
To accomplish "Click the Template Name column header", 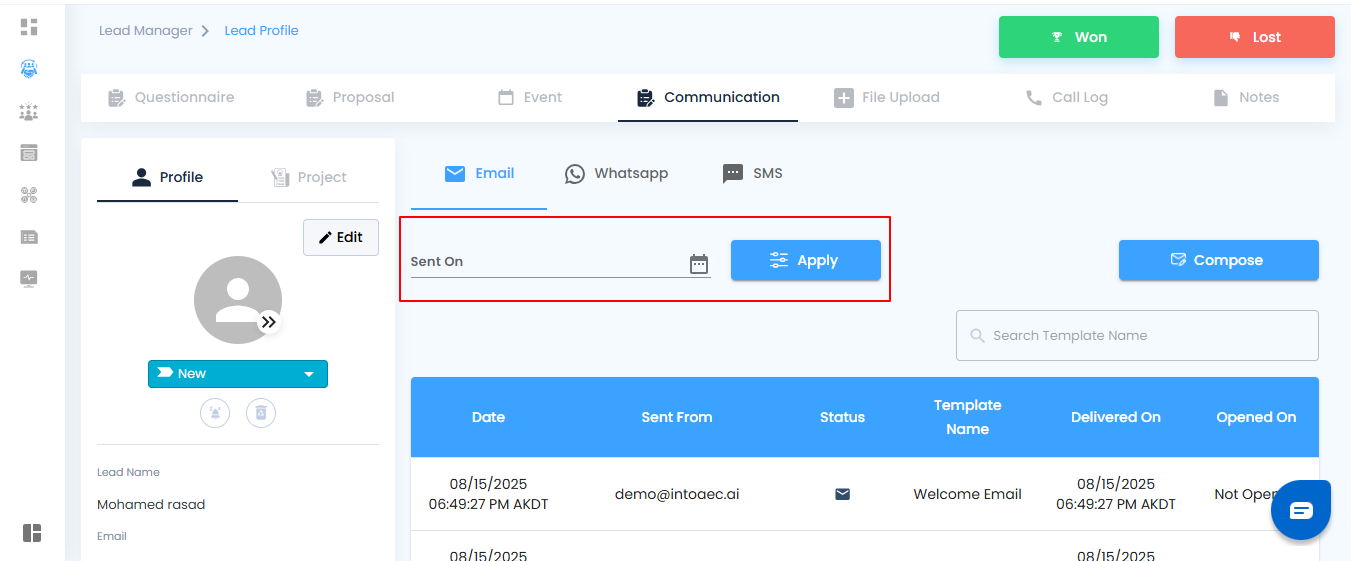I will (x=968, y=417).
